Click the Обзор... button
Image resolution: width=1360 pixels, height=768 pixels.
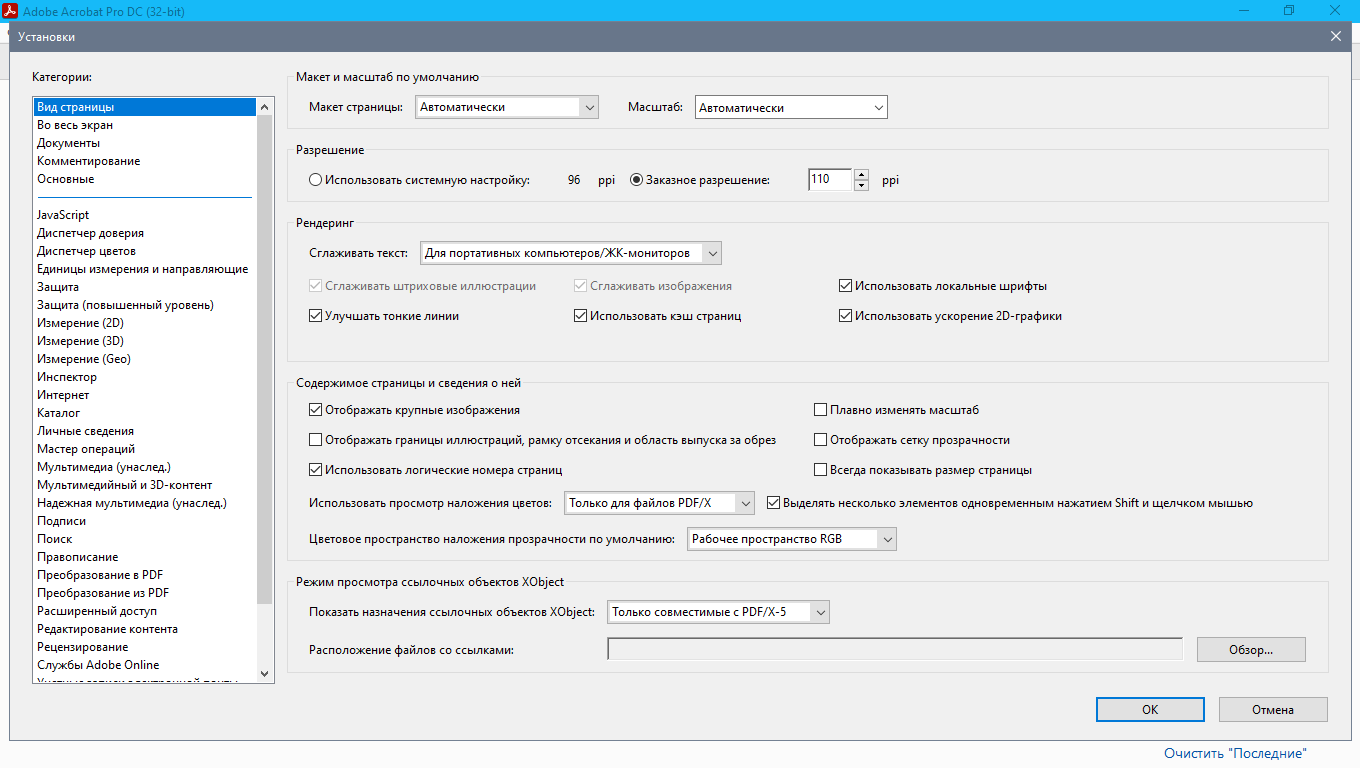pos(1251,649)
